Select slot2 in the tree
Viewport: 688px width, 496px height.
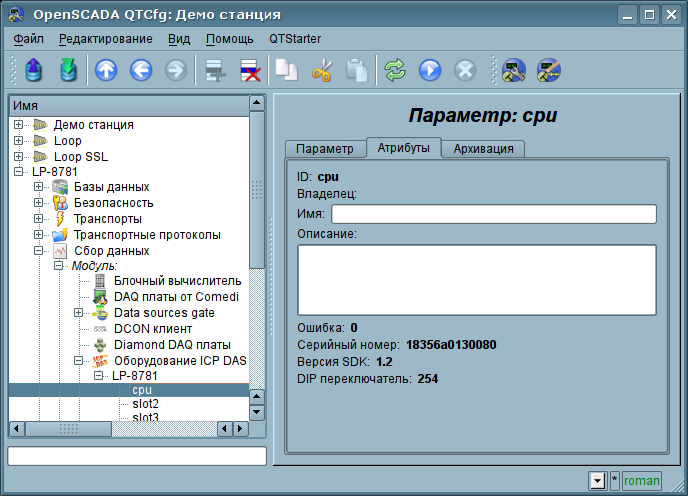[145, 404]
